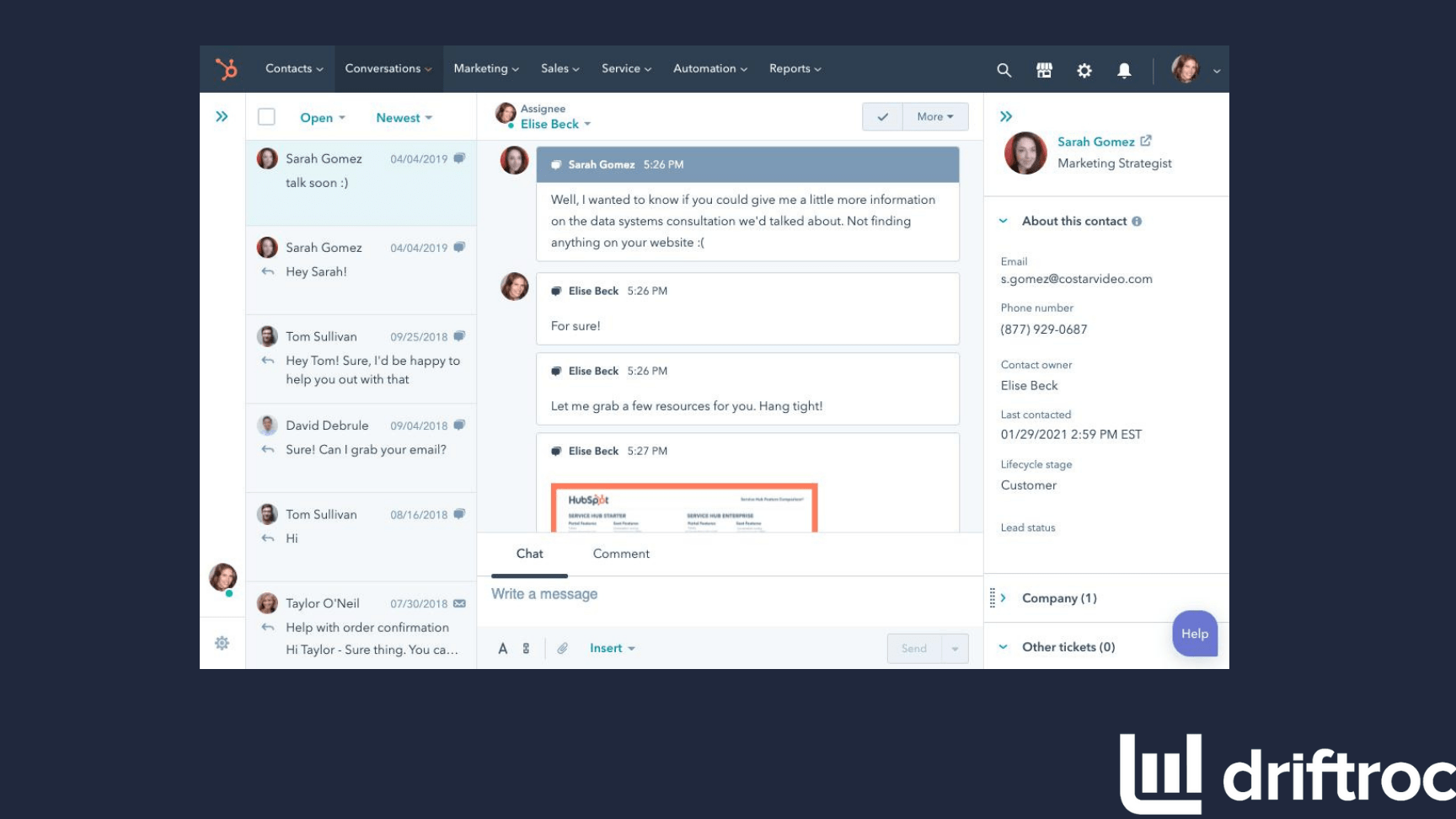
Task: Open the 'Open' status filter dropdown
Action: pos(323,118)
